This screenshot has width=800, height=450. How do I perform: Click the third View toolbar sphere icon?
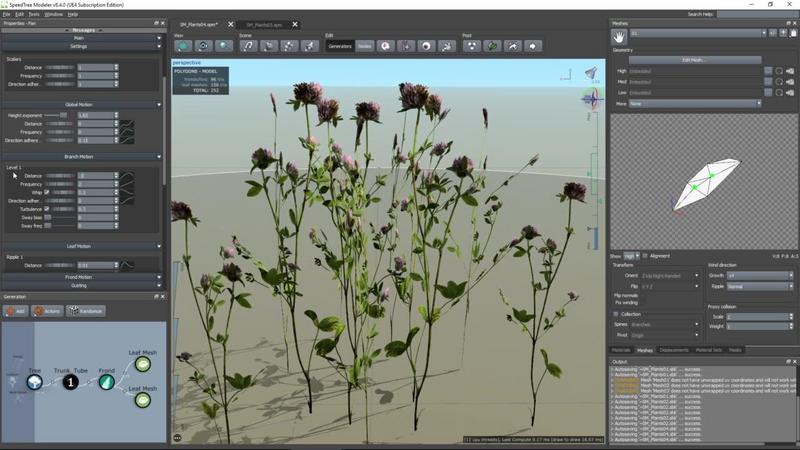[x=223, y=46]
